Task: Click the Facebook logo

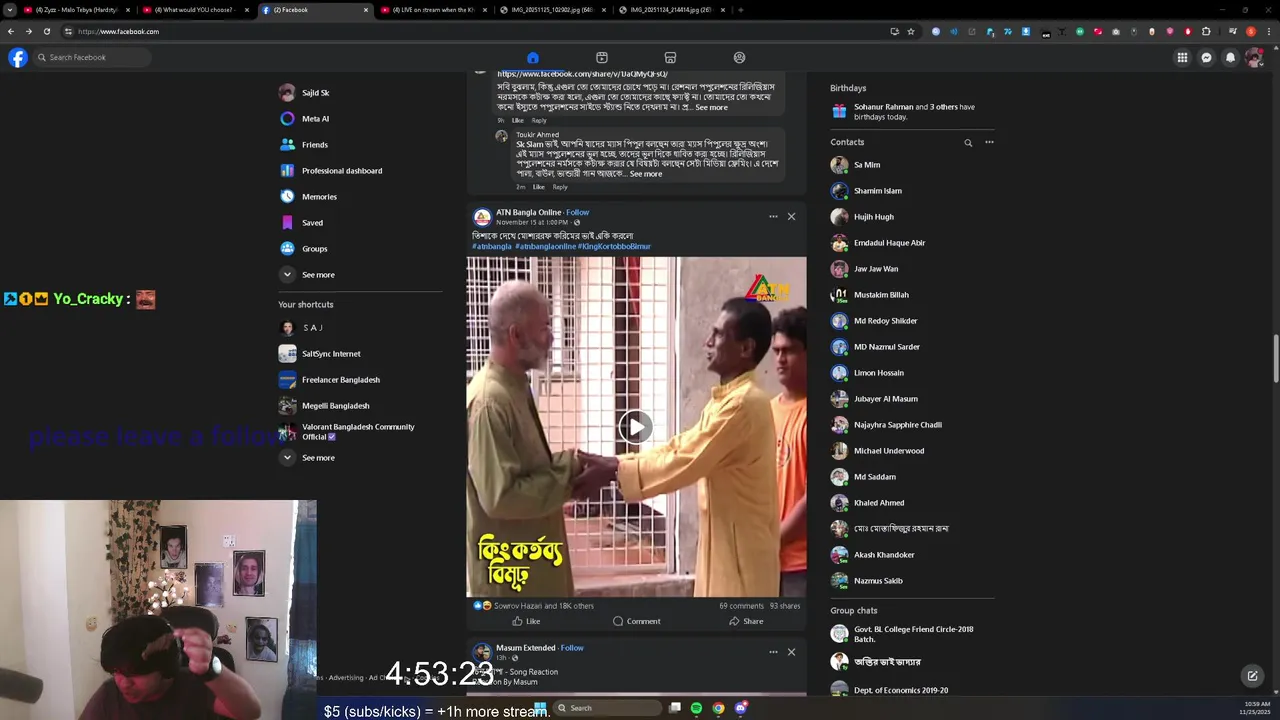Action: [18, 57]
